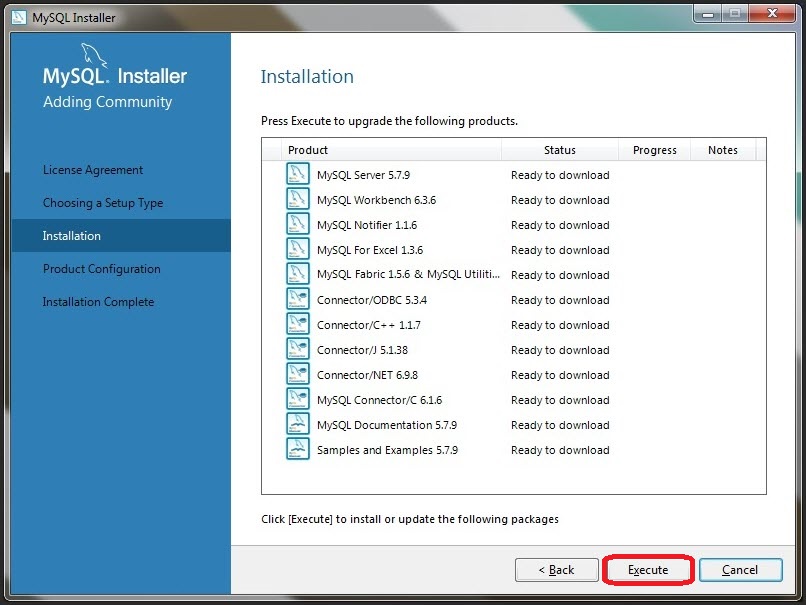Select the Installation step in sidebar

(121, 235)
